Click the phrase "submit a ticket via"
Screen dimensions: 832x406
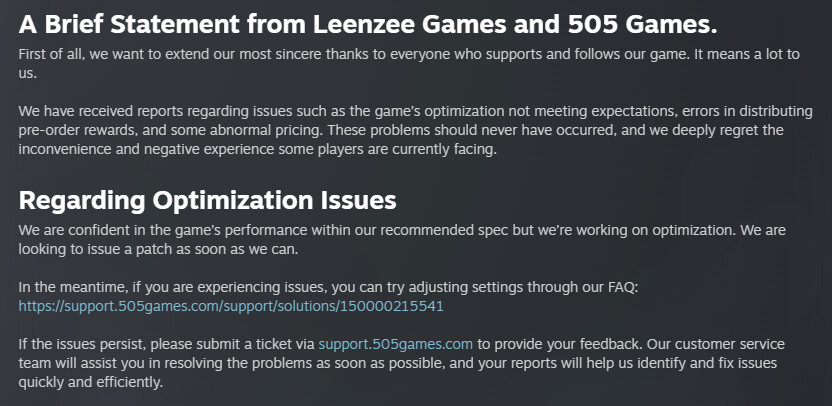pyautogui.click(x=256, y=344)
